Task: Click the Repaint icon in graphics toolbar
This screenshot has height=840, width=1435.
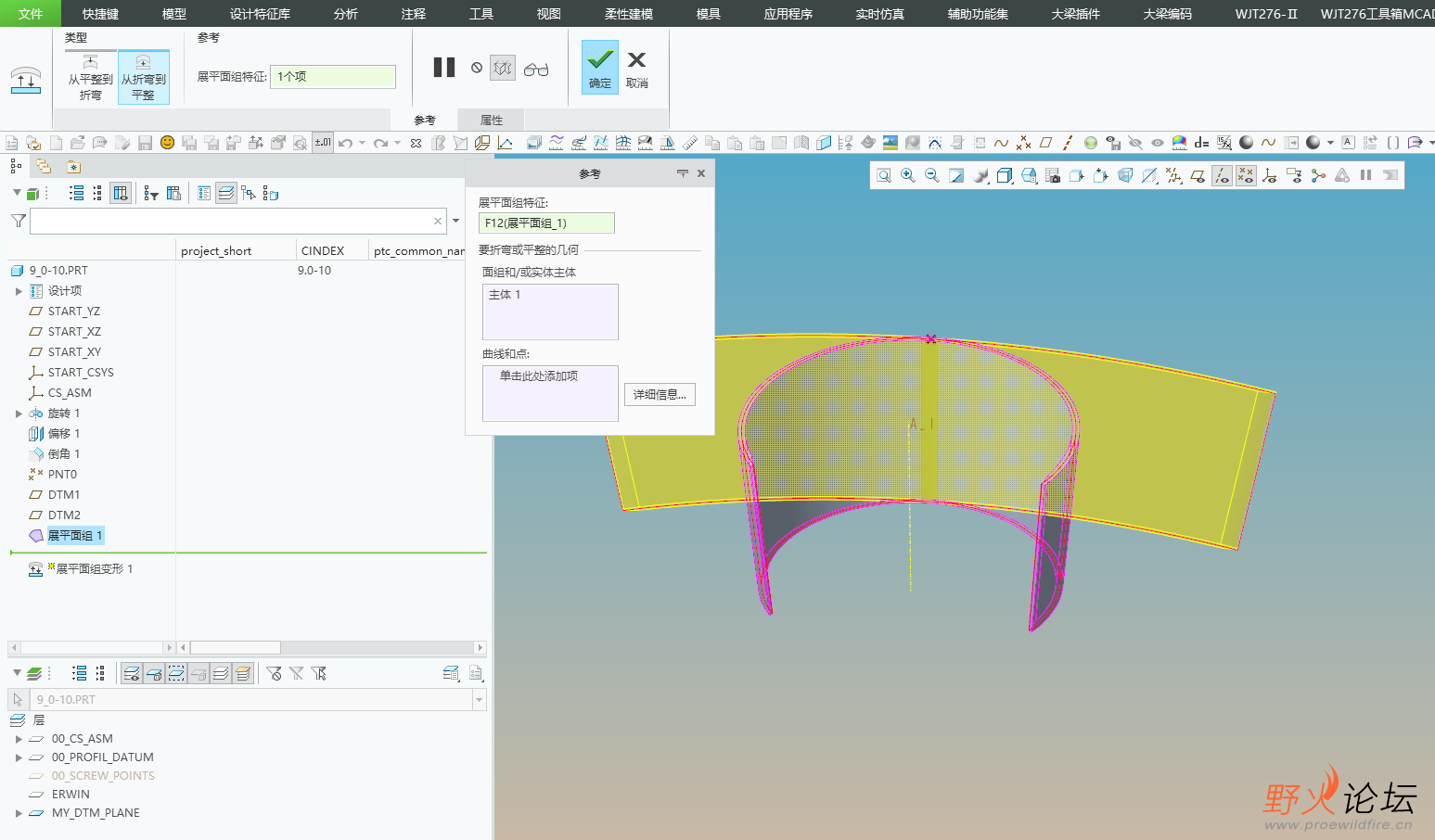Action: coord(956,175)
